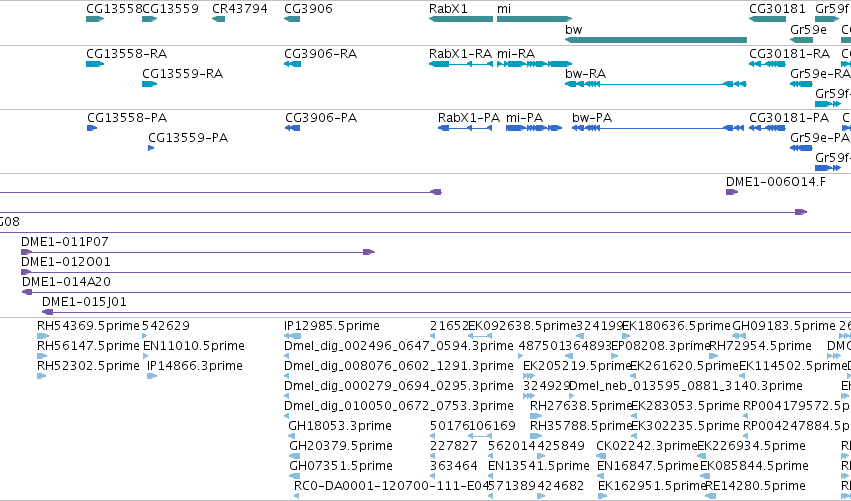Select the RabX1 gene bar

tap(461, 19)
